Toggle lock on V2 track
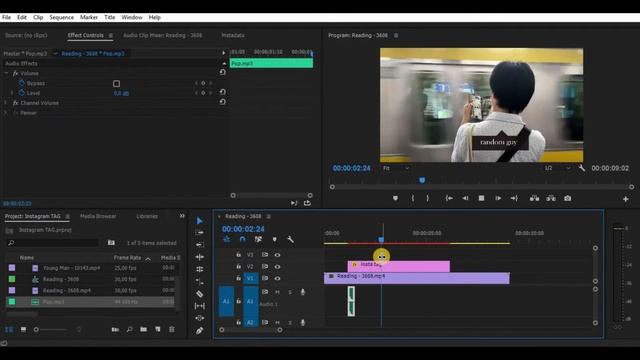Image resolution: width=640 pixels, height=360 pixels. pos(238,266)
